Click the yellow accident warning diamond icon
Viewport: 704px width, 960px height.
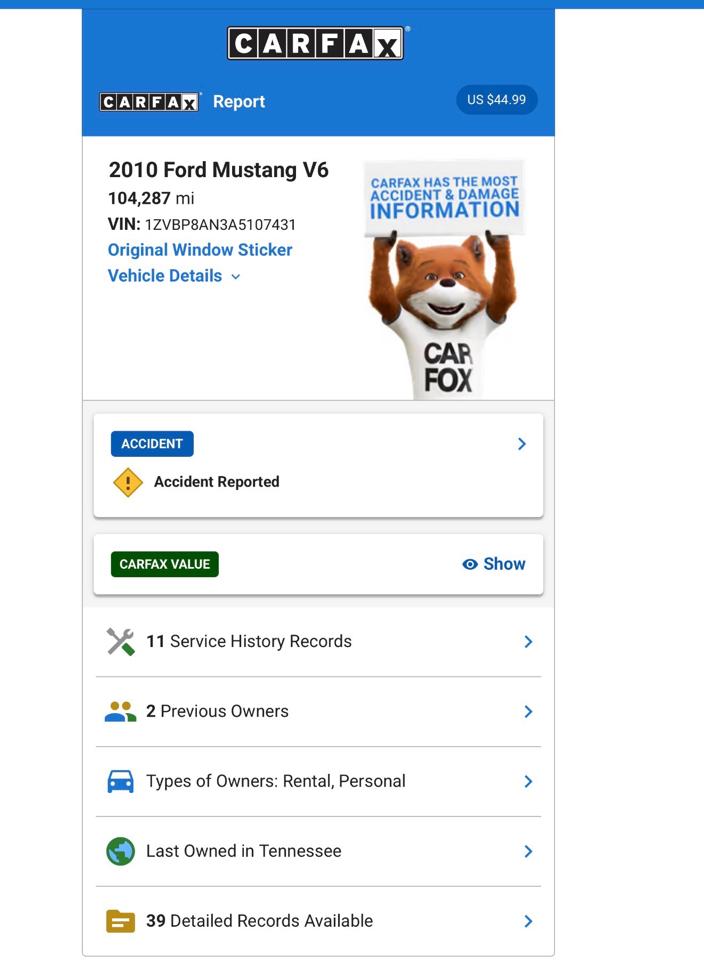click(128, 482)
